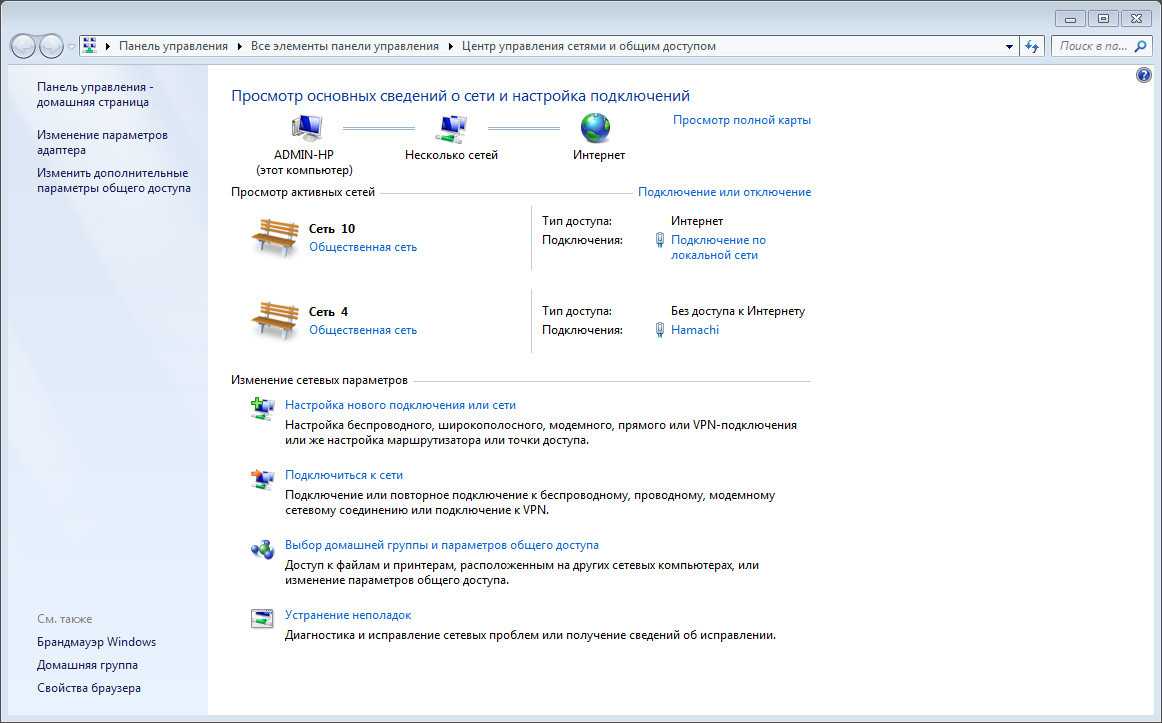Open Изменить дополнительные параметры общего доступа
The height and width of the screenshot is (723, 1162).
coord(114,181)
